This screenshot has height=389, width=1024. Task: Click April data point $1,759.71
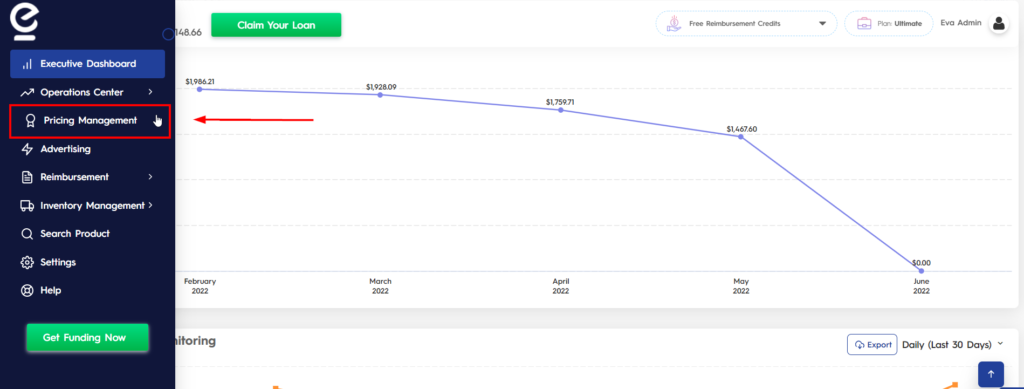[x=560, y=110]
